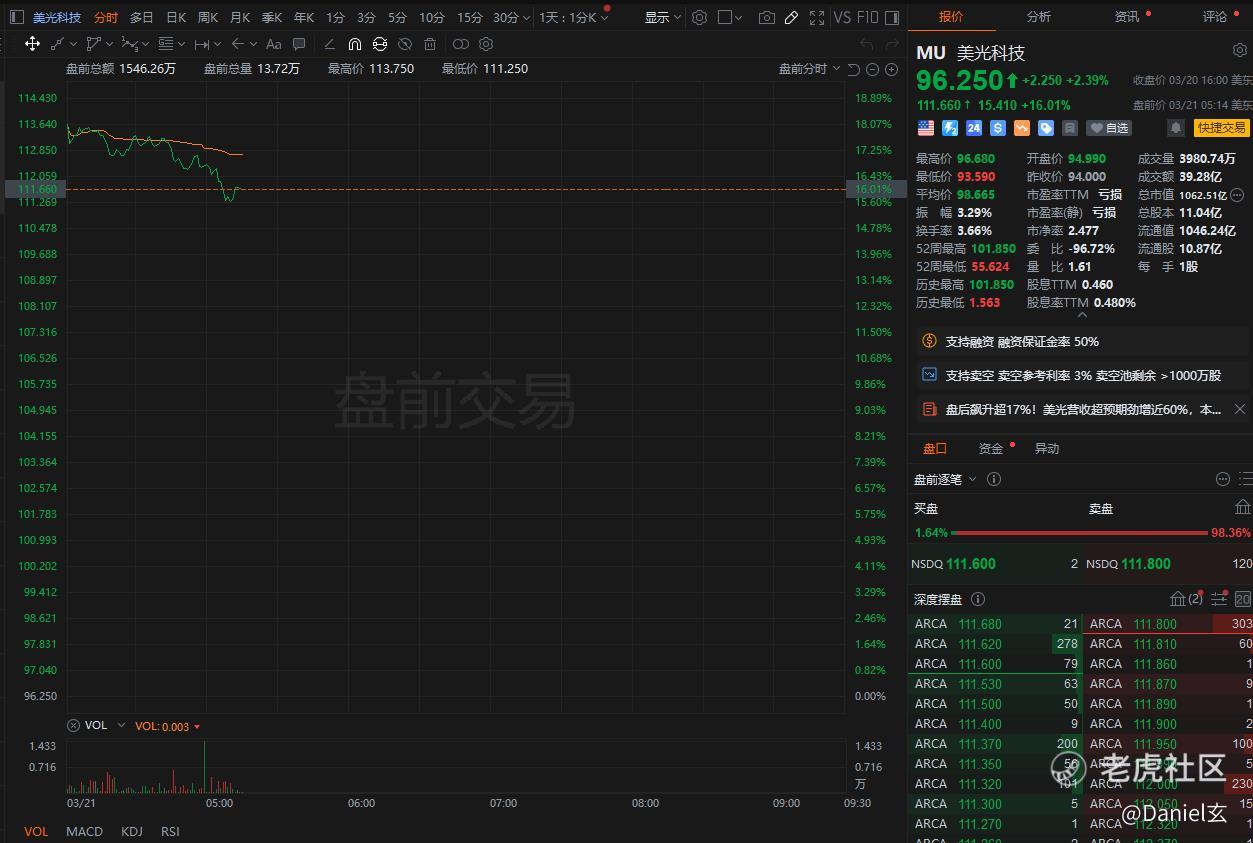Switch to the 异动 tab
Image resolution: width=1253 pixels, height=843 pixels.
click(x=1047, y=448)
